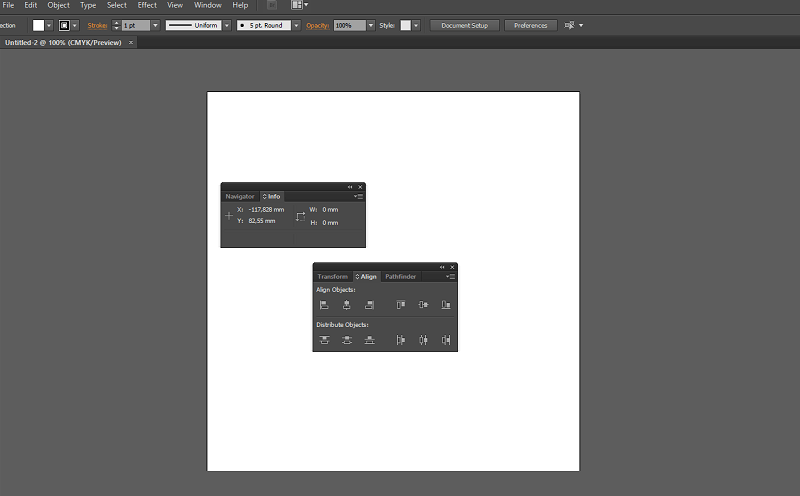Click the X value -117,828 mm
This screenshot has width=800, height=496.
266,210
